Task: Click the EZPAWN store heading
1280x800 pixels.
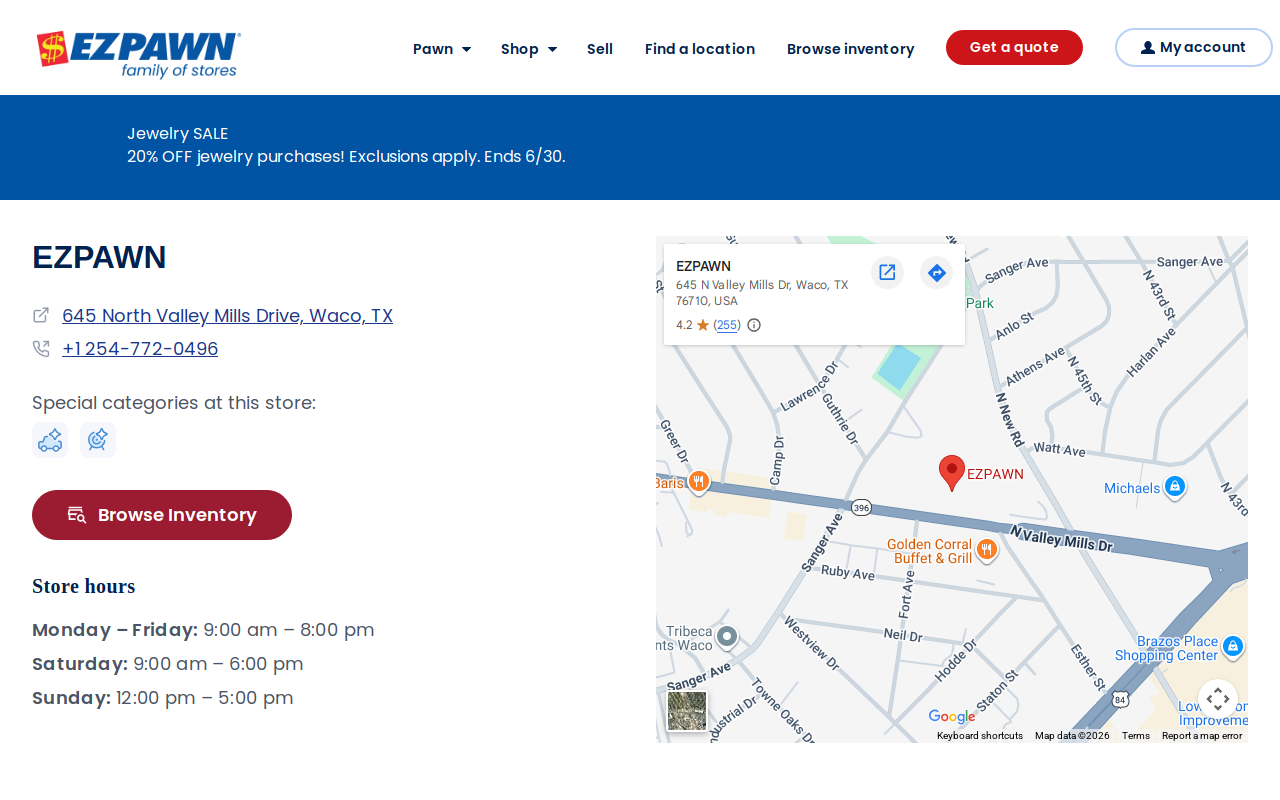Action: click(99, 257)
